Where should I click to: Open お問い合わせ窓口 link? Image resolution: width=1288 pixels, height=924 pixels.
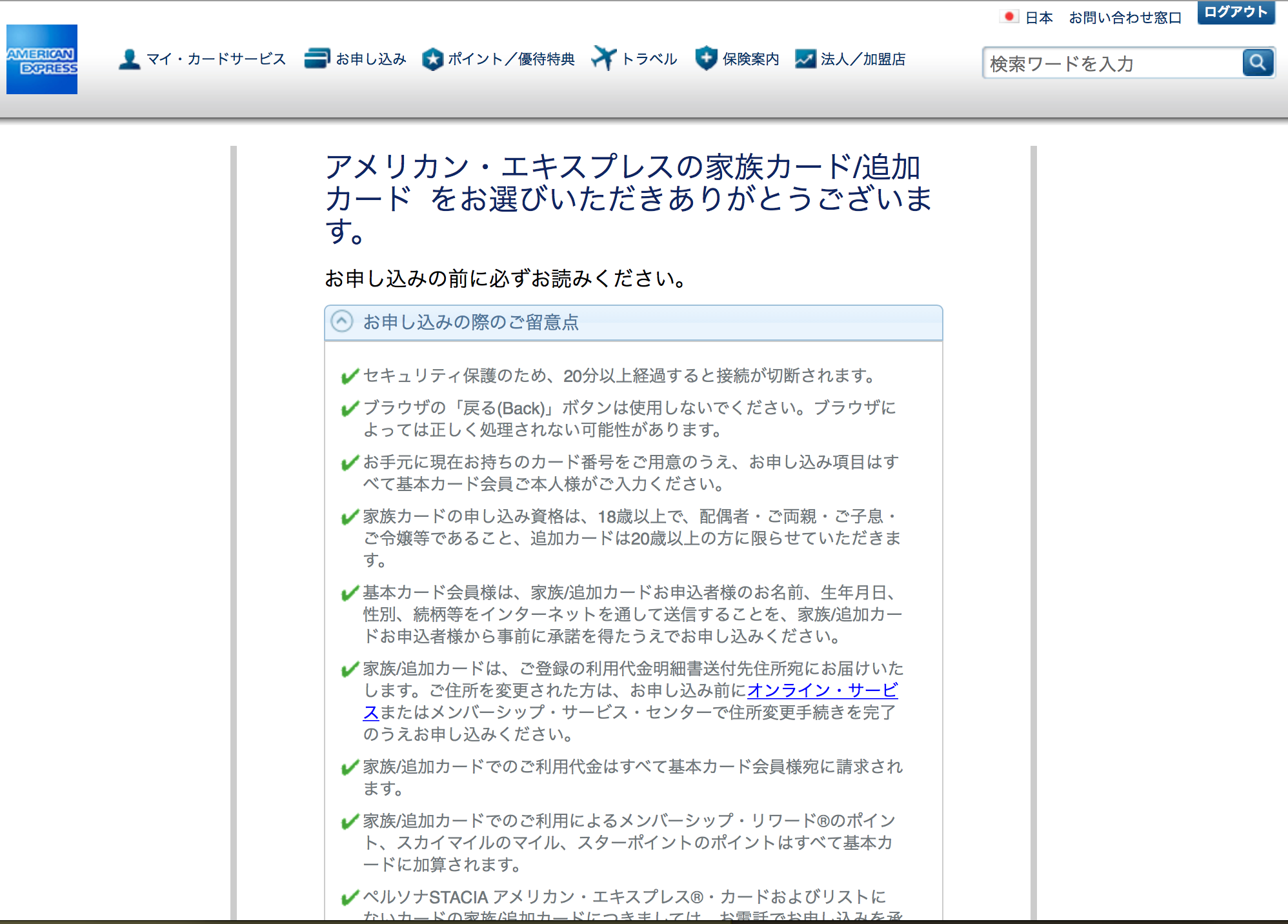point(1125,17)
